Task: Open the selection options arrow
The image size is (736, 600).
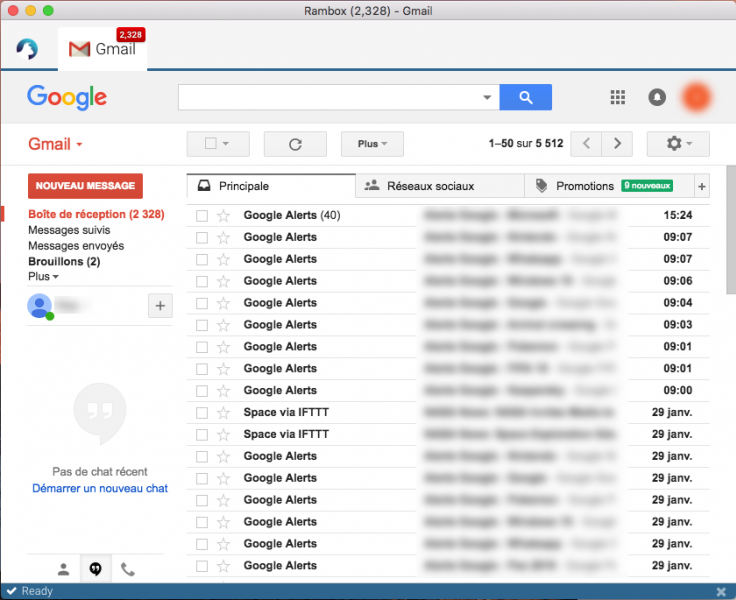Action: pos(226,144)
